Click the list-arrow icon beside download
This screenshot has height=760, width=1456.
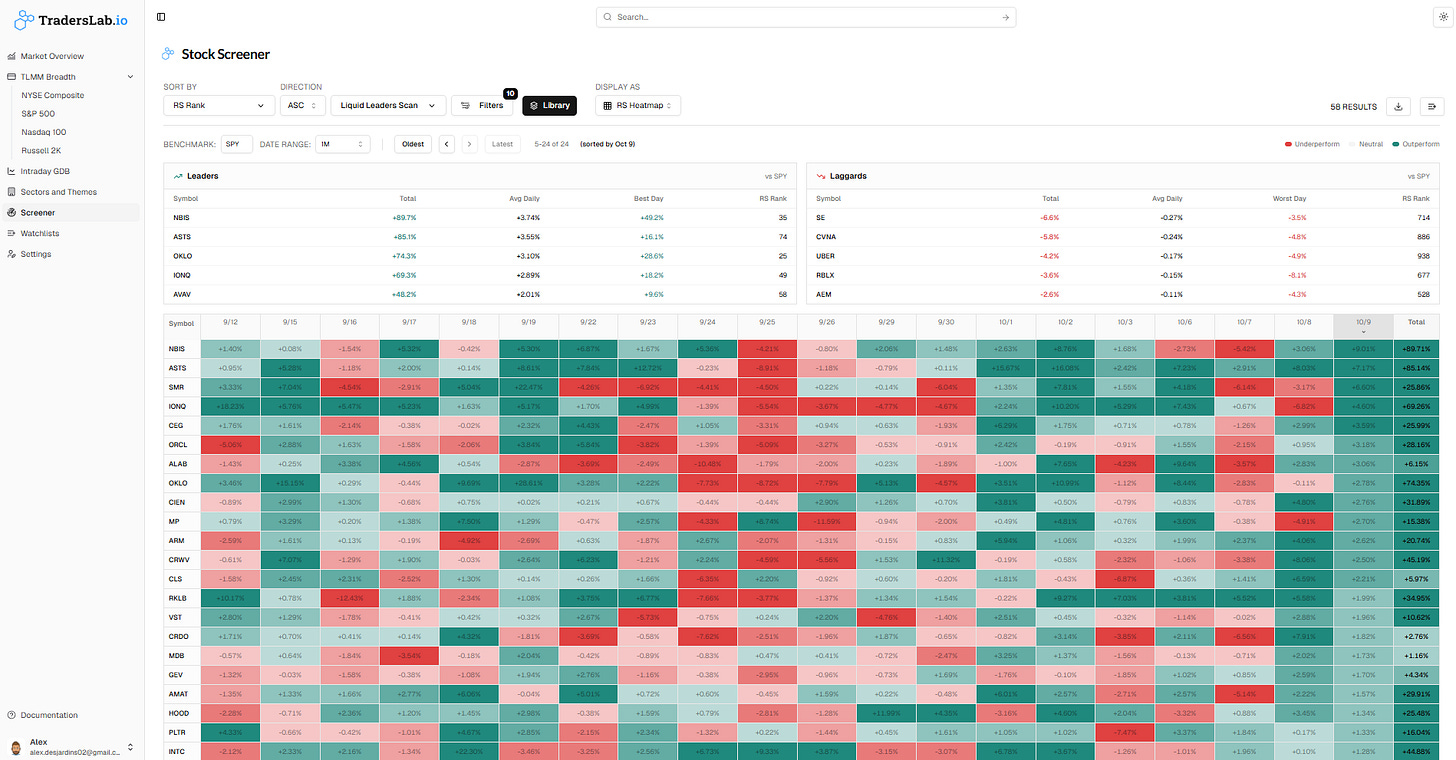coord(1431,106)
